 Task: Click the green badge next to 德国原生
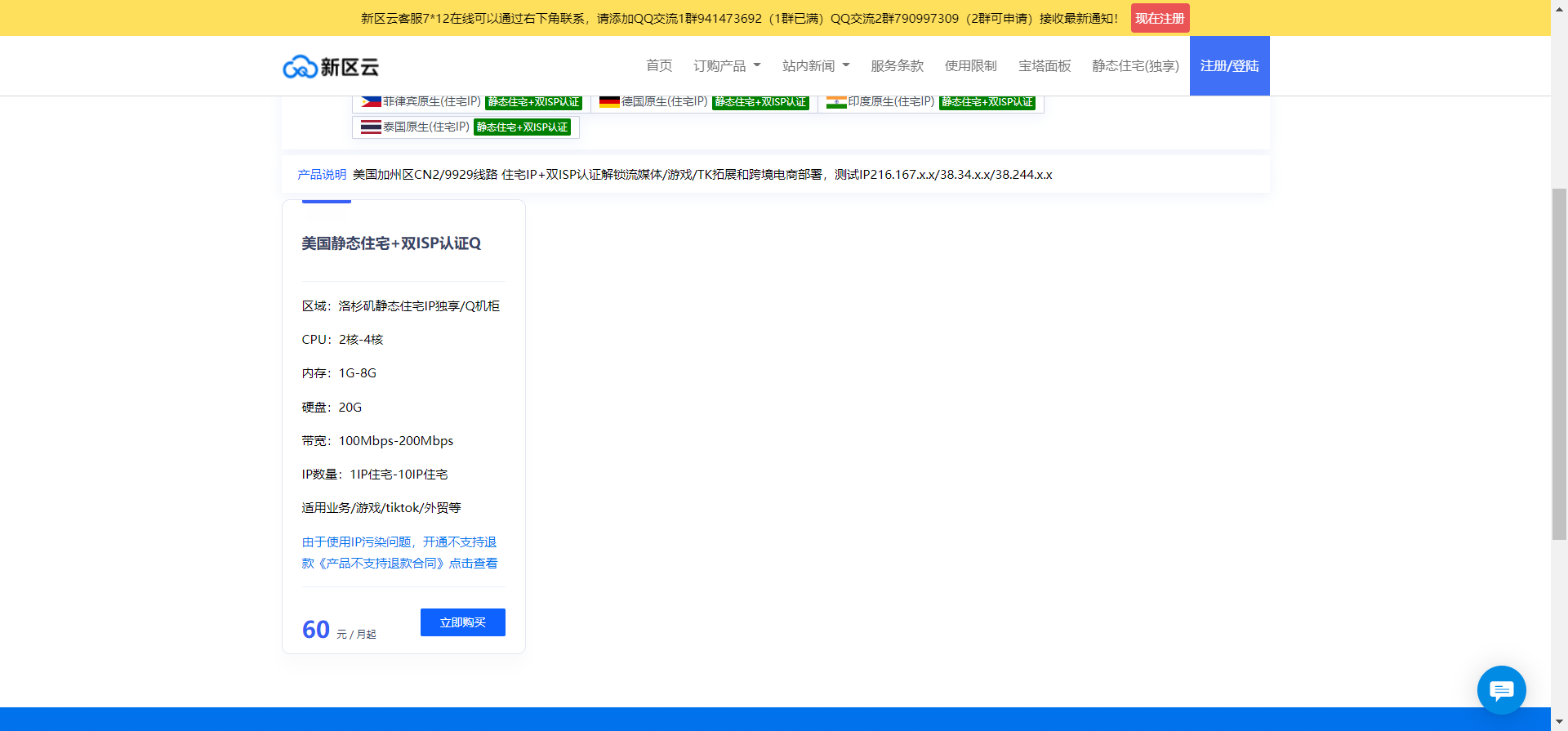pyautogui.click(x=760, y=102)
